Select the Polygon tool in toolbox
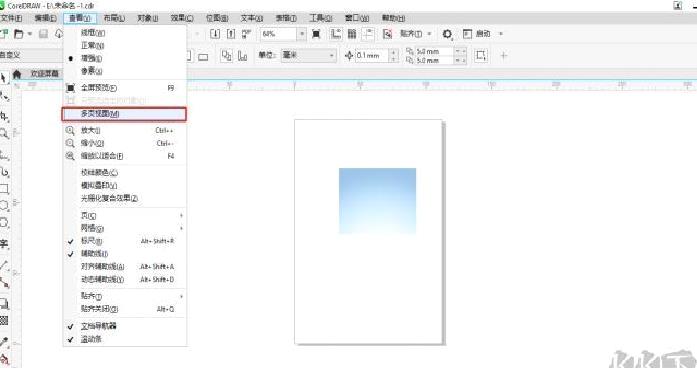The image size is (697, 368). 4,222
